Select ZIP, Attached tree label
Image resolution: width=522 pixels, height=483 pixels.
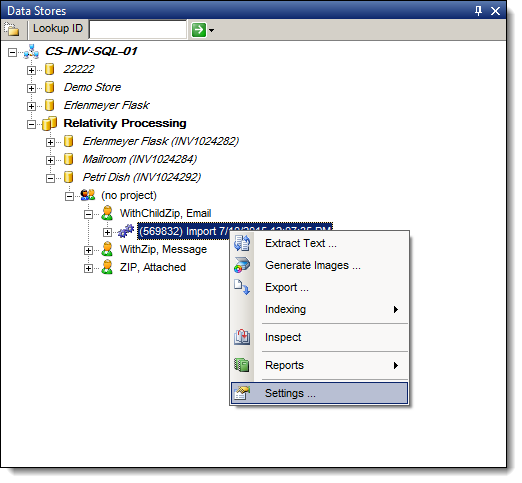pyautogui.click(x=153, y=267)
